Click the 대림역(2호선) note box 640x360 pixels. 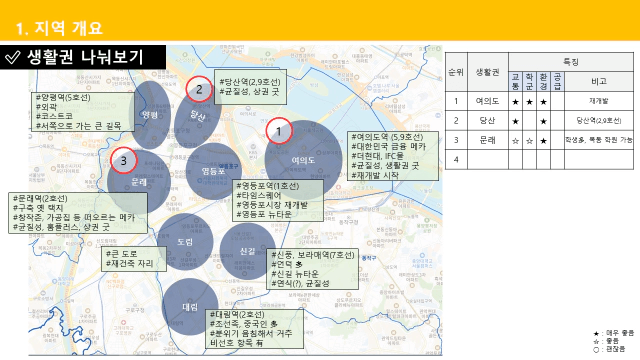(255, 329)
